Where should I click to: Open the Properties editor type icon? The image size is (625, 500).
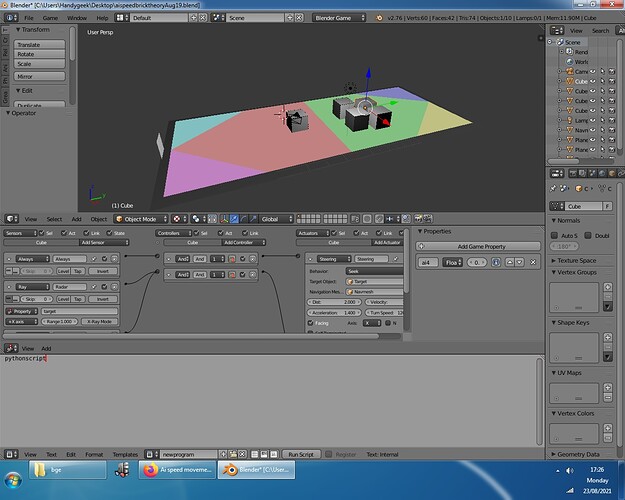(x=556, y=173)
